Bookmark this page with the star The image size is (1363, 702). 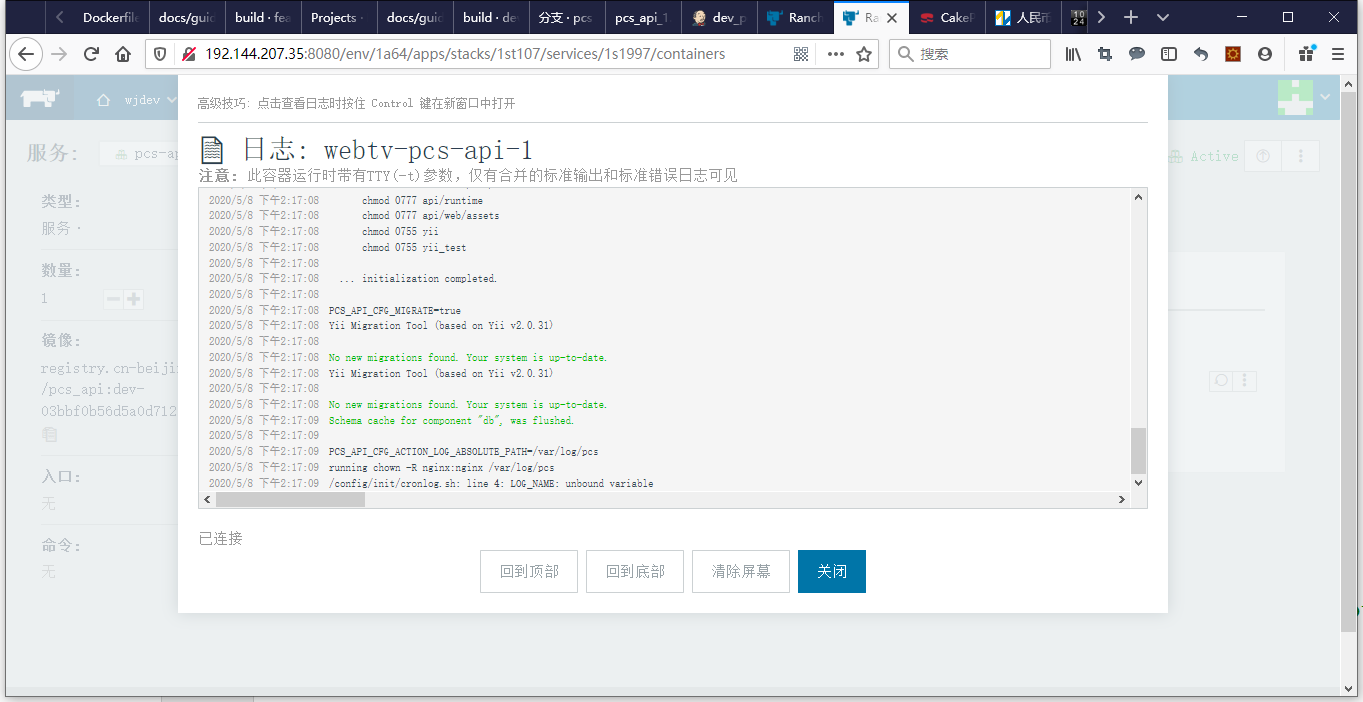[x=864, y=54]
